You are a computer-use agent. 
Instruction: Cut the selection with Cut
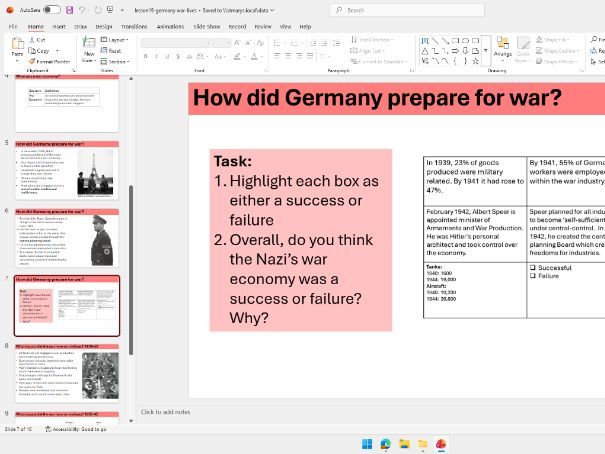tap(37, 40)
